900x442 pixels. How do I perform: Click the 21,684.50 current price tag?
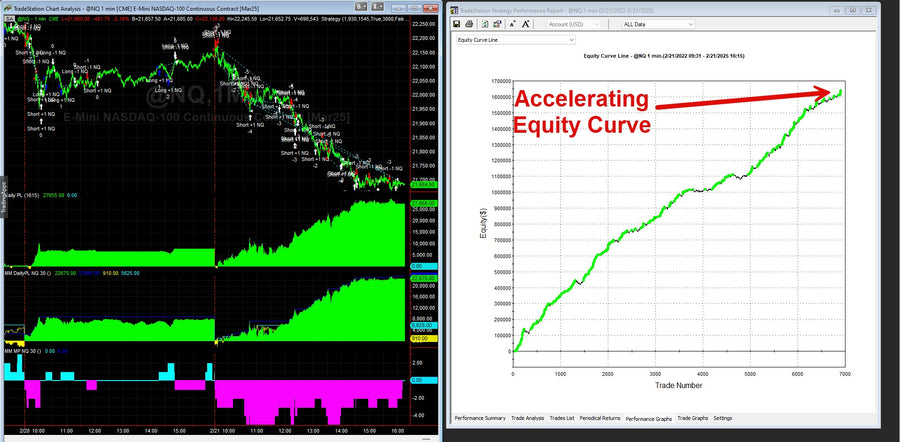tap(425, 184)
